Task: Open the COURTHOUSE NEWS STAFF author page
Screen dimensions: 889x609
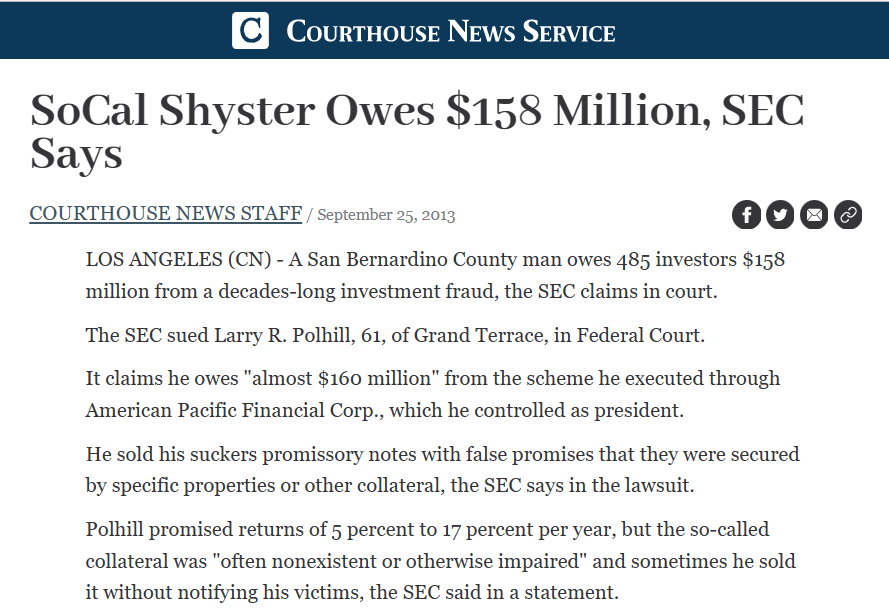Action: [x=165, y=213]
